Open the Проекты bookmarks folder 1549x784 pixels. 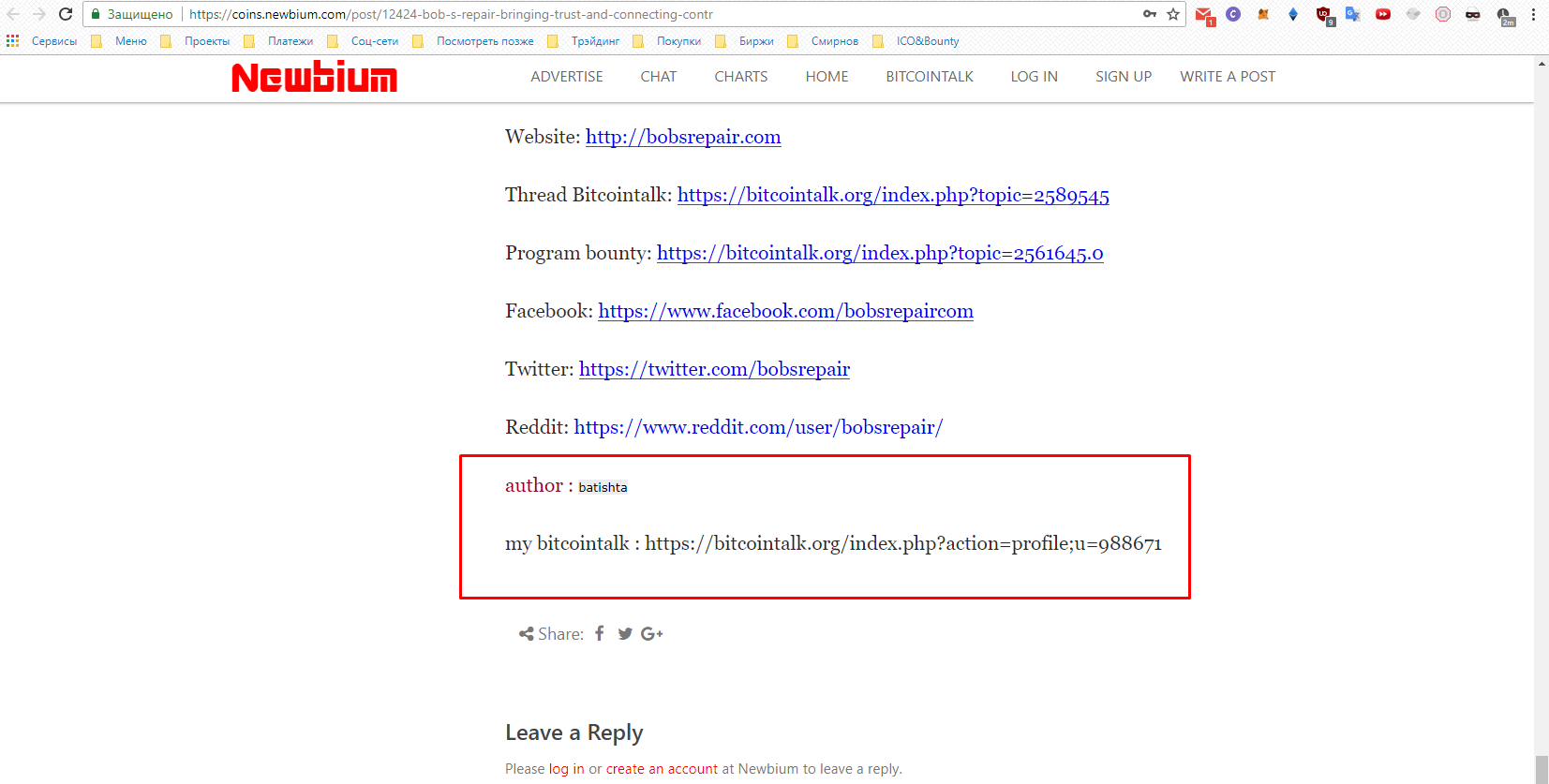tap(195, 41)
